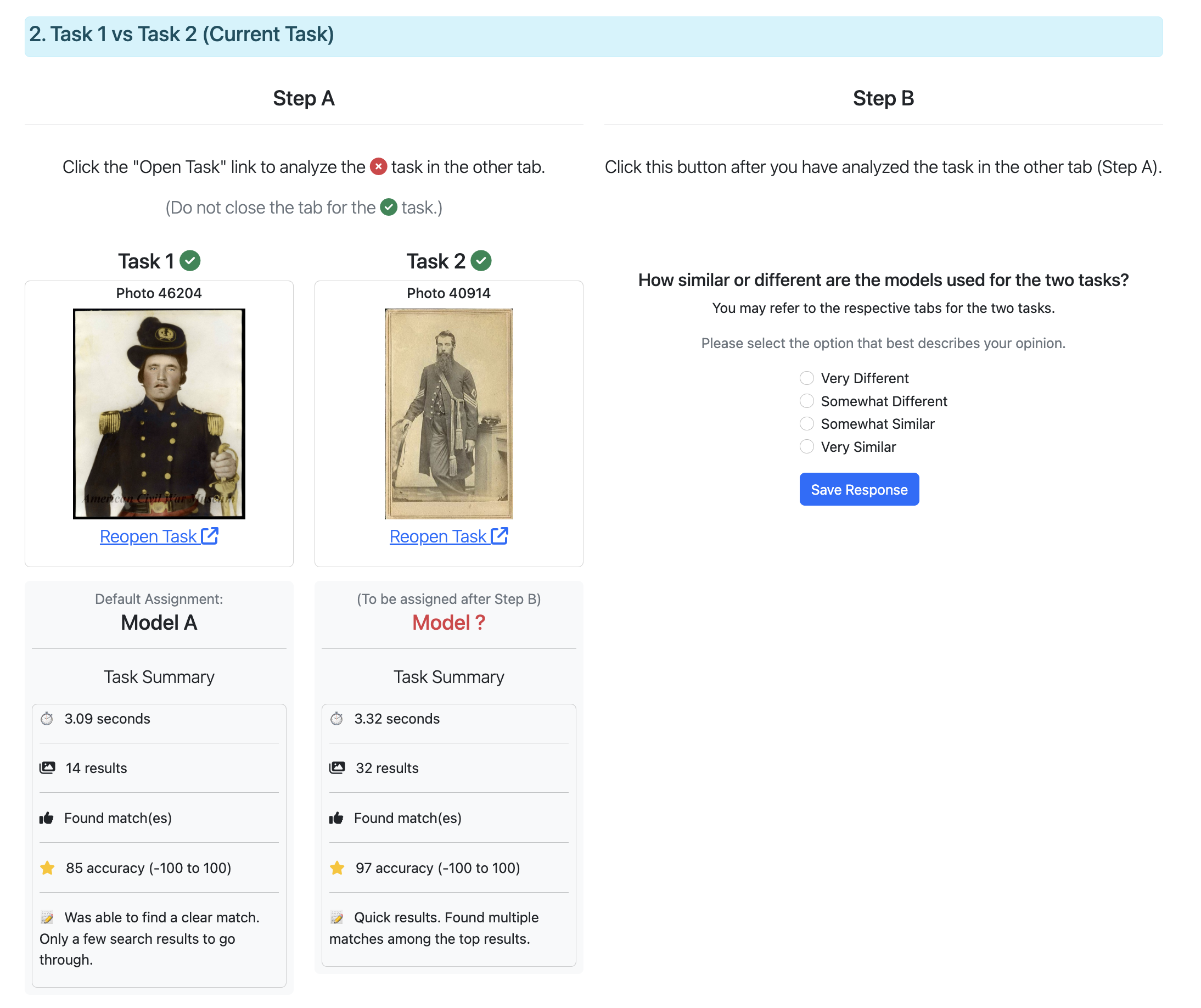The height and width of the screenshot is (1008, 1201).
Task: Click the red X icon in instructions
Action: [x=378, y=166]
